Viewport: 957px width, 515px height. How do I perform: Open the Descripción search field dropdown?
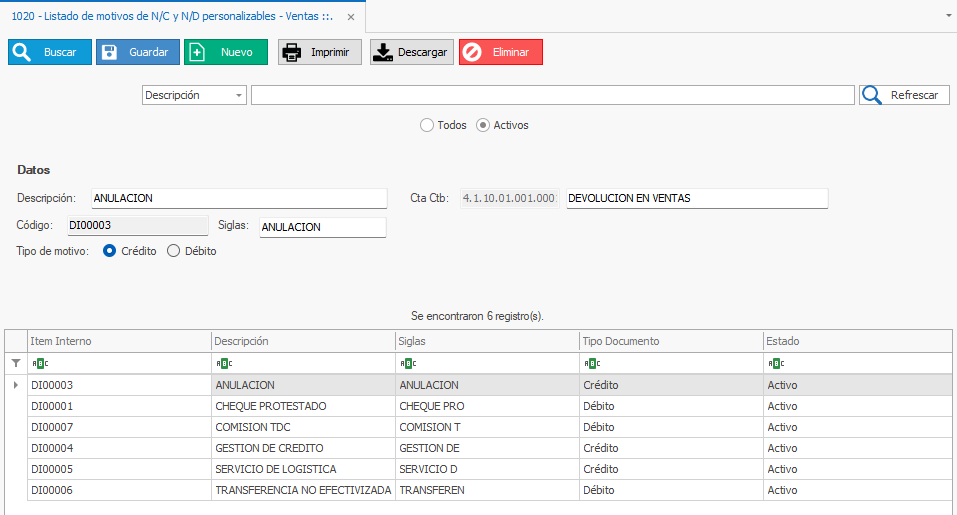pos(239,95)
